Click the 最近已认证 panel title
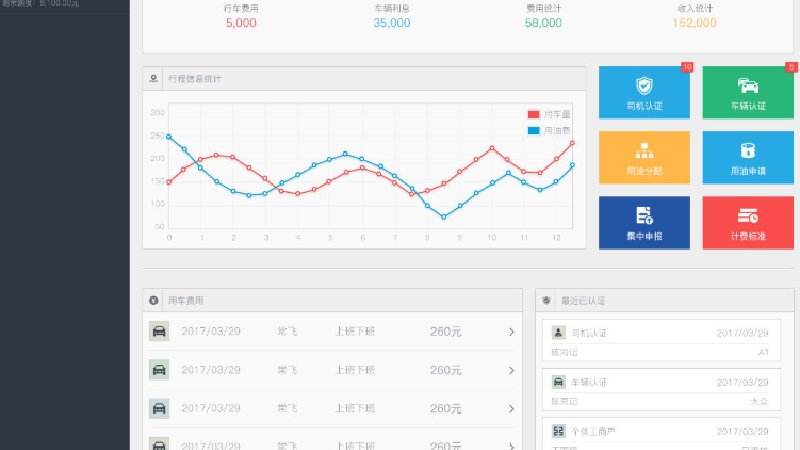The height and width of the screenshot is (450, 800). tap(583, 301)
